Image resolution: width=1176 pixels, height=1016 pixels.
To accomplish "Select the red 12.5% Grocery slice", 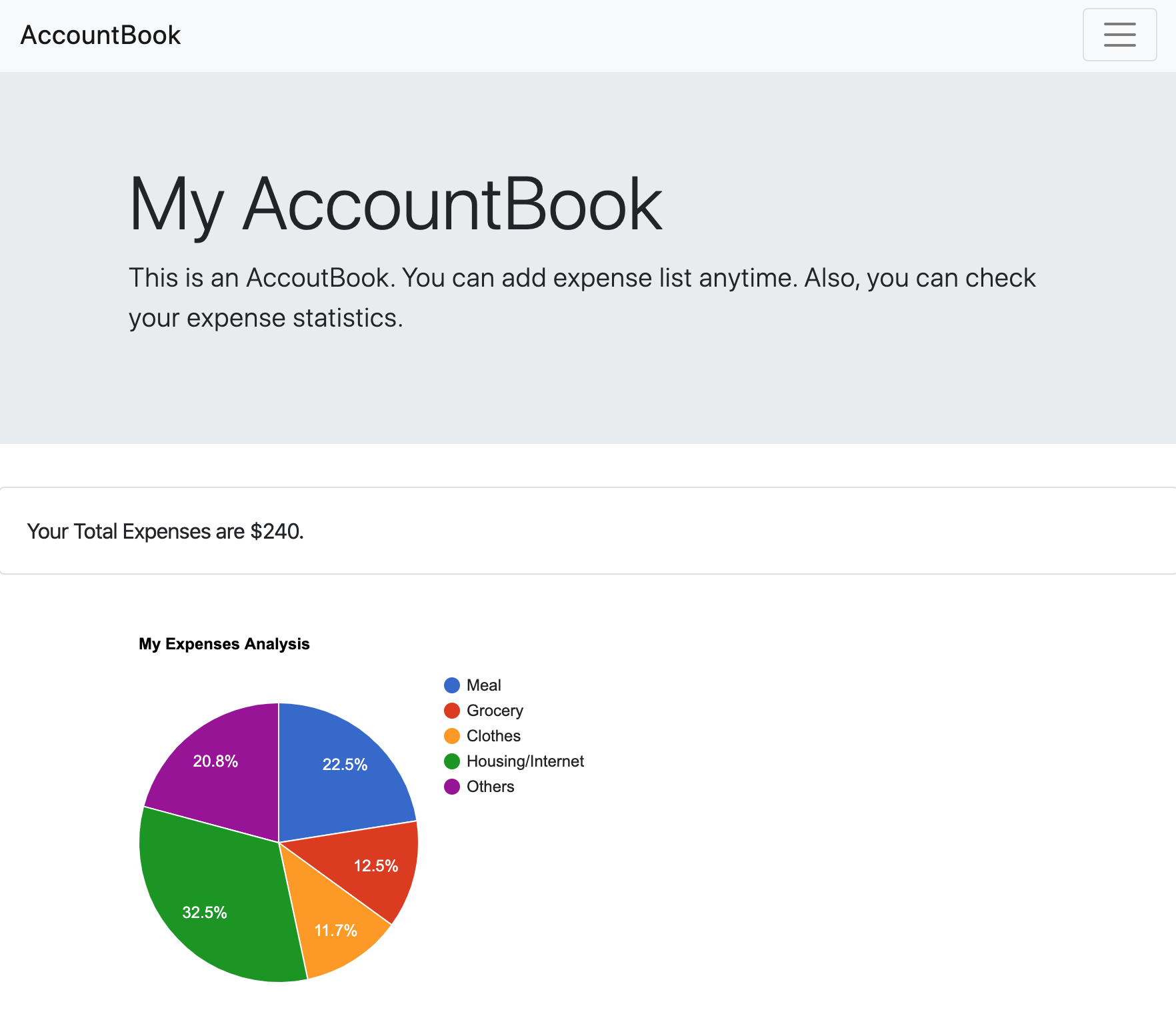I will pos(375,865).
